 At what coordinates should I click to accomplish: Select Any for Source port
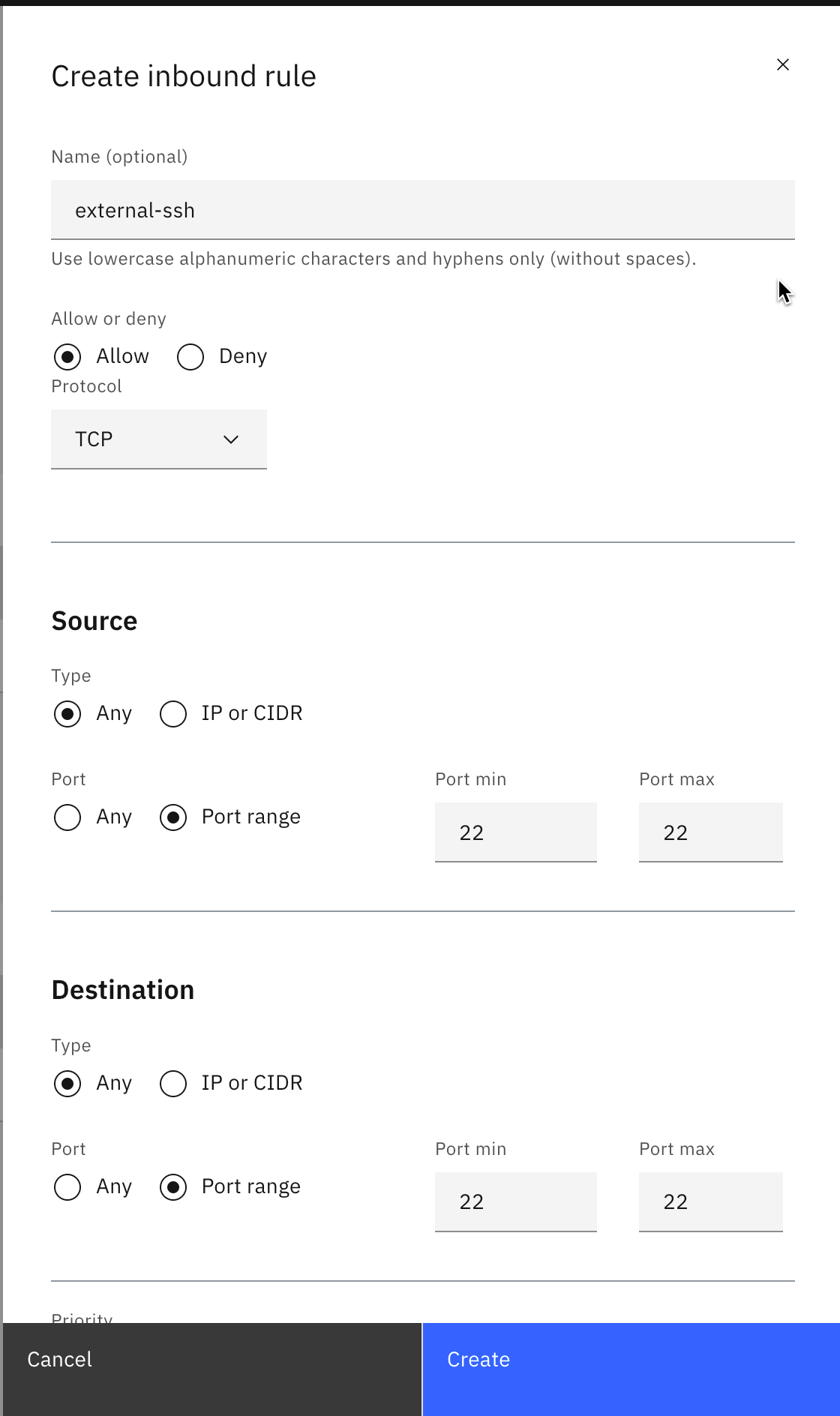pos(67,817)
